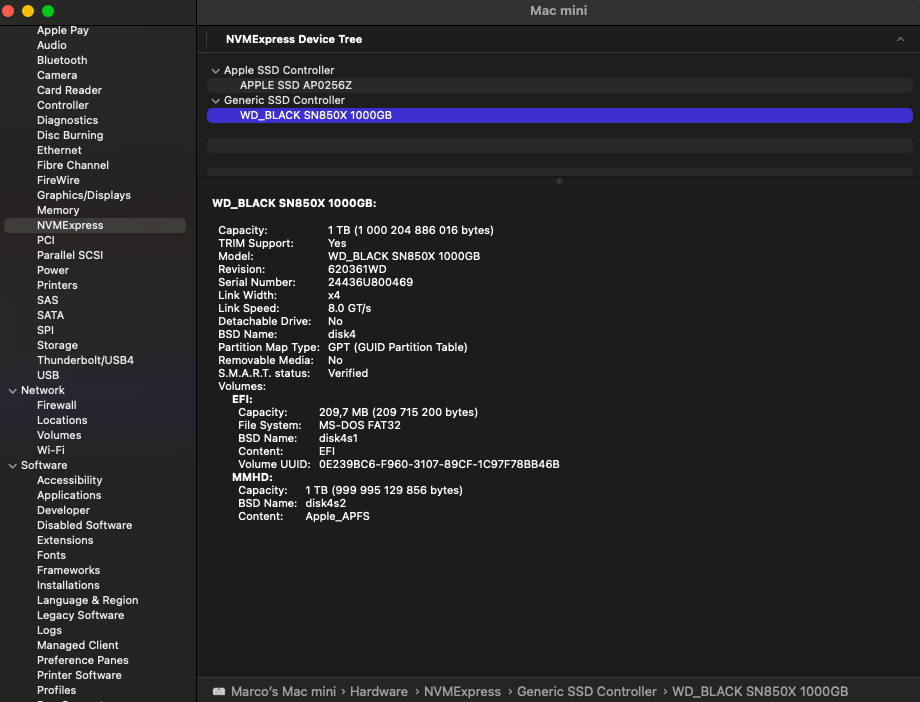
Task: Click the Mac mini icon in path bar
Action: 219,691
